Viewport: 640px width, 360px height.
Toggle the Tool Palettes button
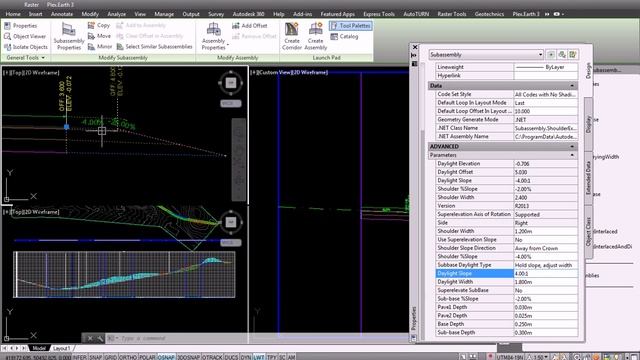(351, 26)
